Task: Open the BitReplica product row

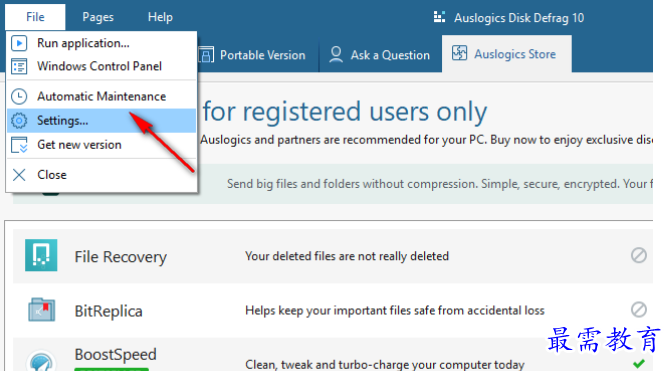Action: pos(333,310)
